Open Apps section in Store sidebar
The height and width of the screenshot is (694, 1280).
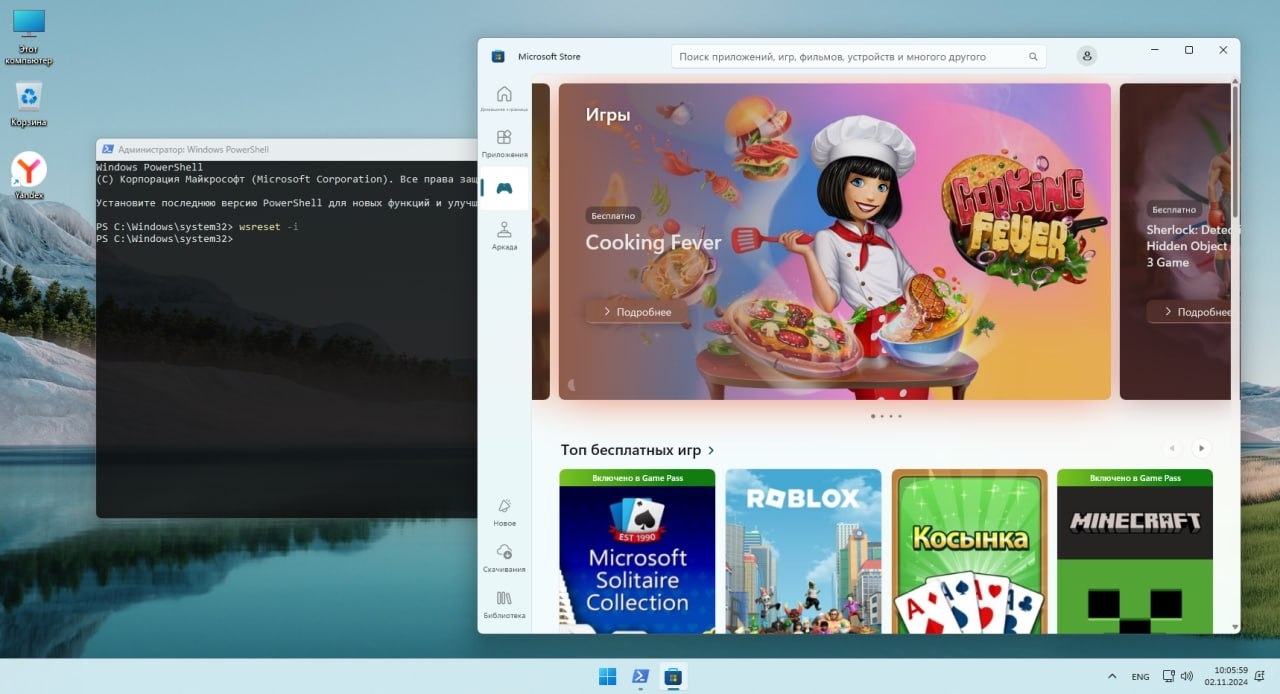point(504,143)
